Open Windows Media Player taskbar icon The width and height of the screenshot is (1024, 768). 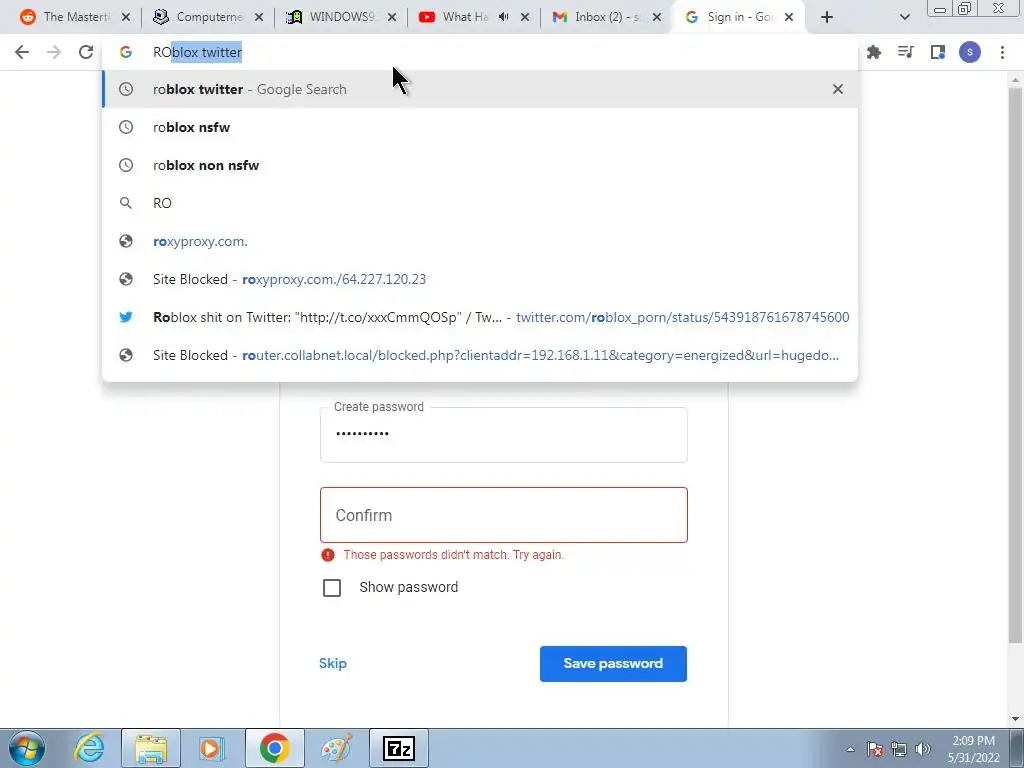pyautogui.click(x=211, y=748)
